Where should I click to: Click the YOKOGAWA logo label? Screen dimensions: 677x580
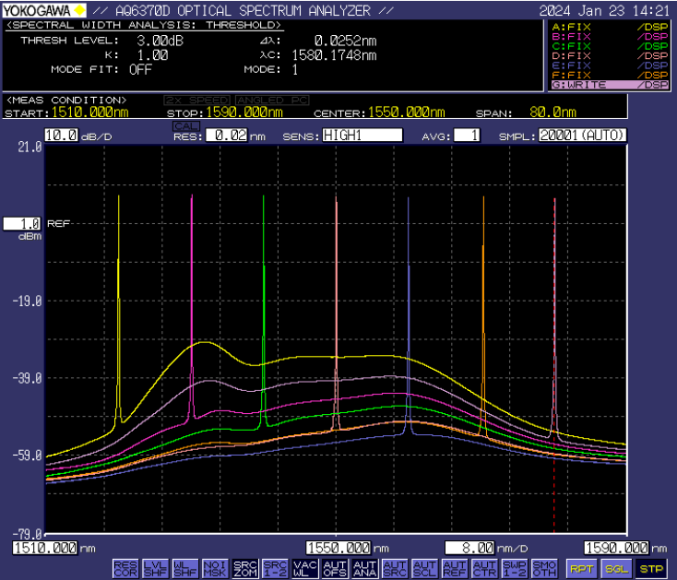pyautogui.click(x=45, y=10)
